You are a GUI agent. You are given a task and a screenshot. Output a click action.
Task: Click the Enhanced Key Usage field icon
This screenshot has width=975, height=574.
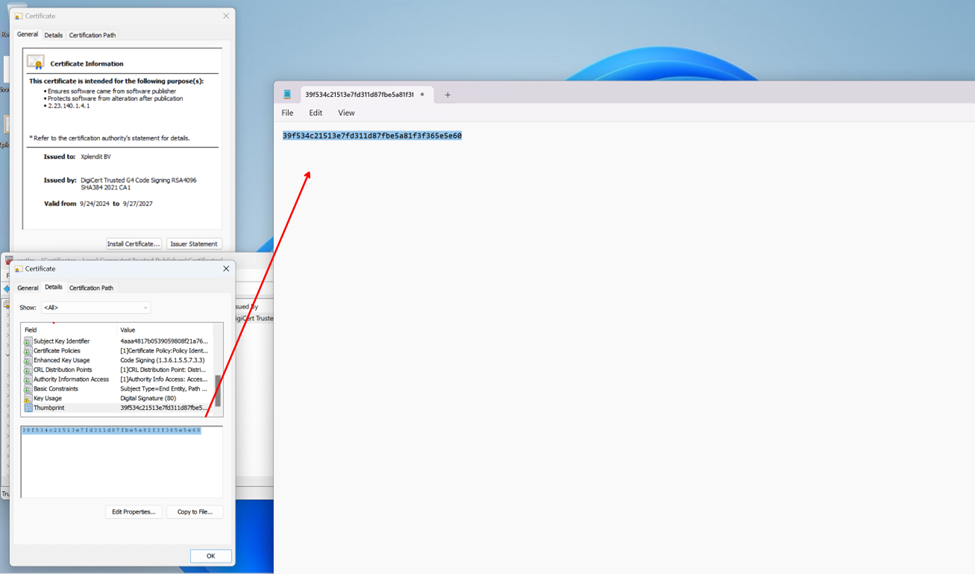(x=28, y=360)
